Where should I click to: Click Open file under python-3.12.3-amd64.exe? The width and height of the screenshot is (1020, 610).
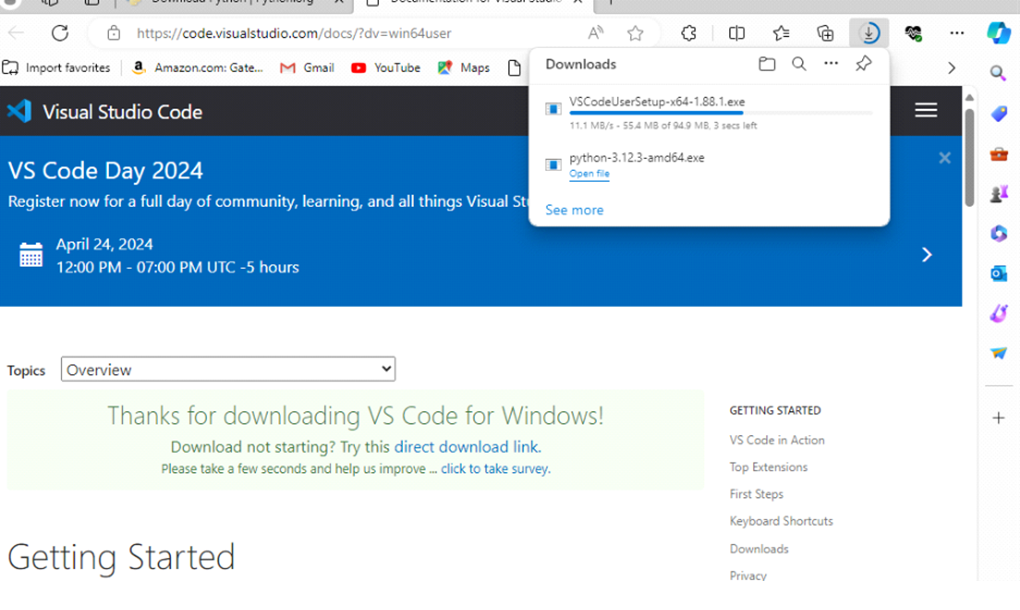click(x=589, y=174)
